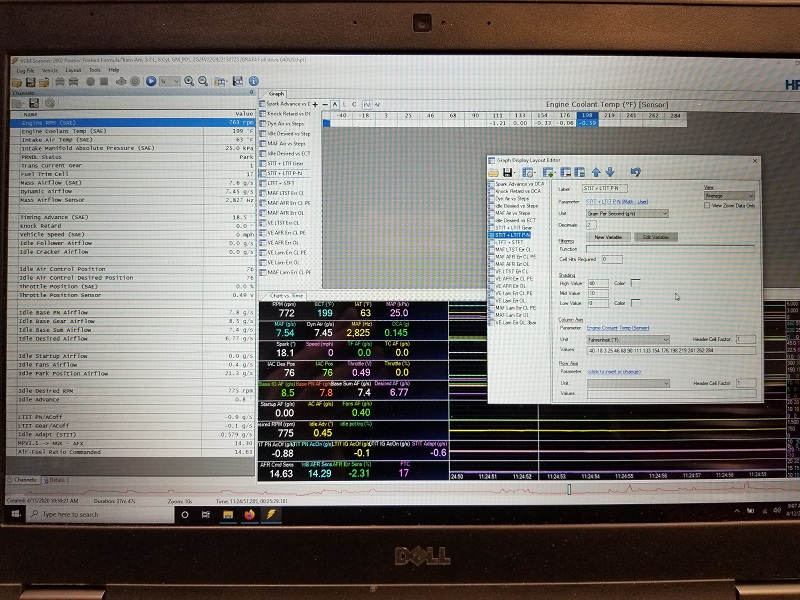The width and height of the screenshot is (800, 600).
Task: Click row axis 'click to insert or change' link
Action: tap(614, 371)
